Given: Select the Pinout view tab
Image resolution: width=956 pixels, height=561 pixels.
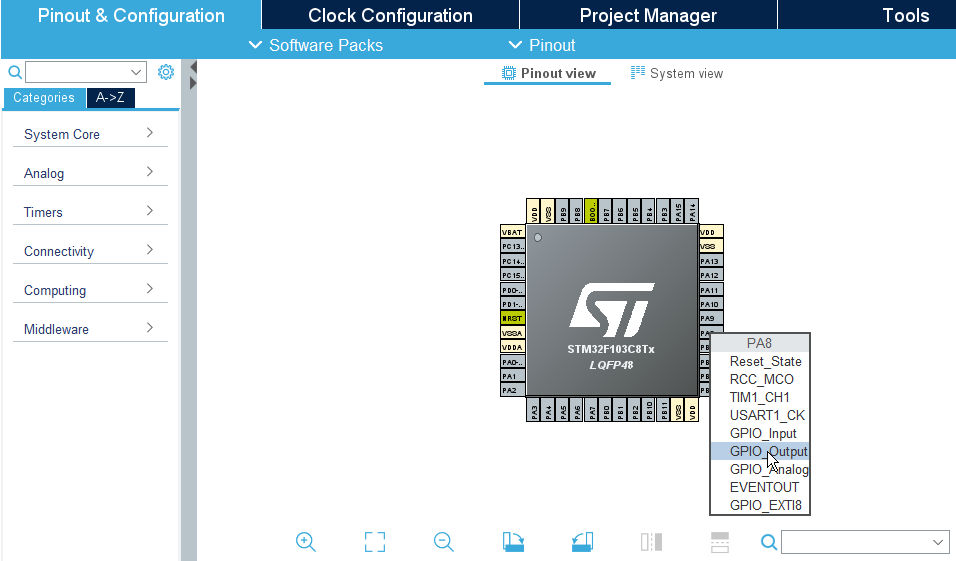Looking at the screenshot, I should (548, 73).
